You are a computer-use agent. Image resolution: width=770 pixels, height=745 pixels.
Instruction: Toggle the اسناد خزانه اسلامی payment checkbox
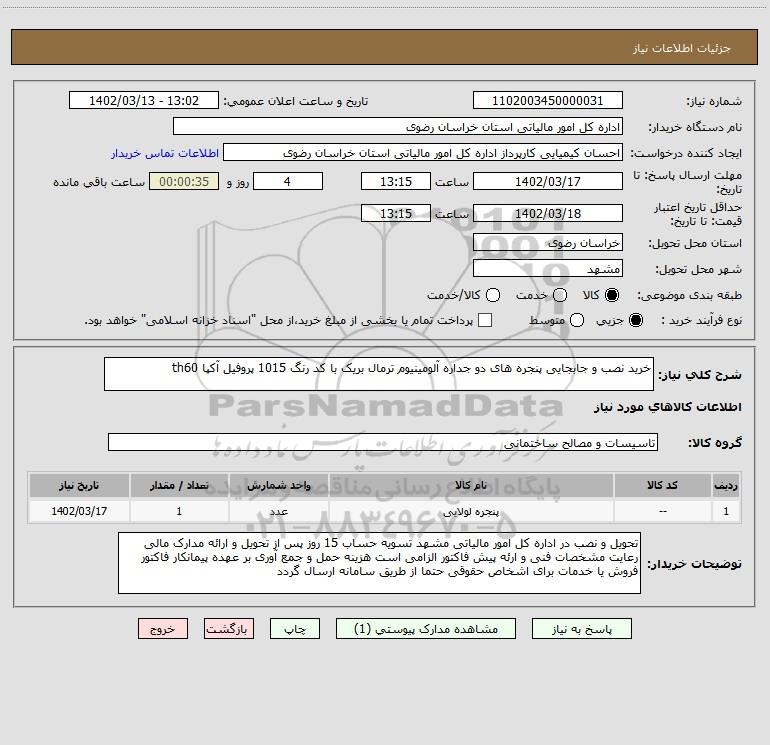(x=485, y=320)
